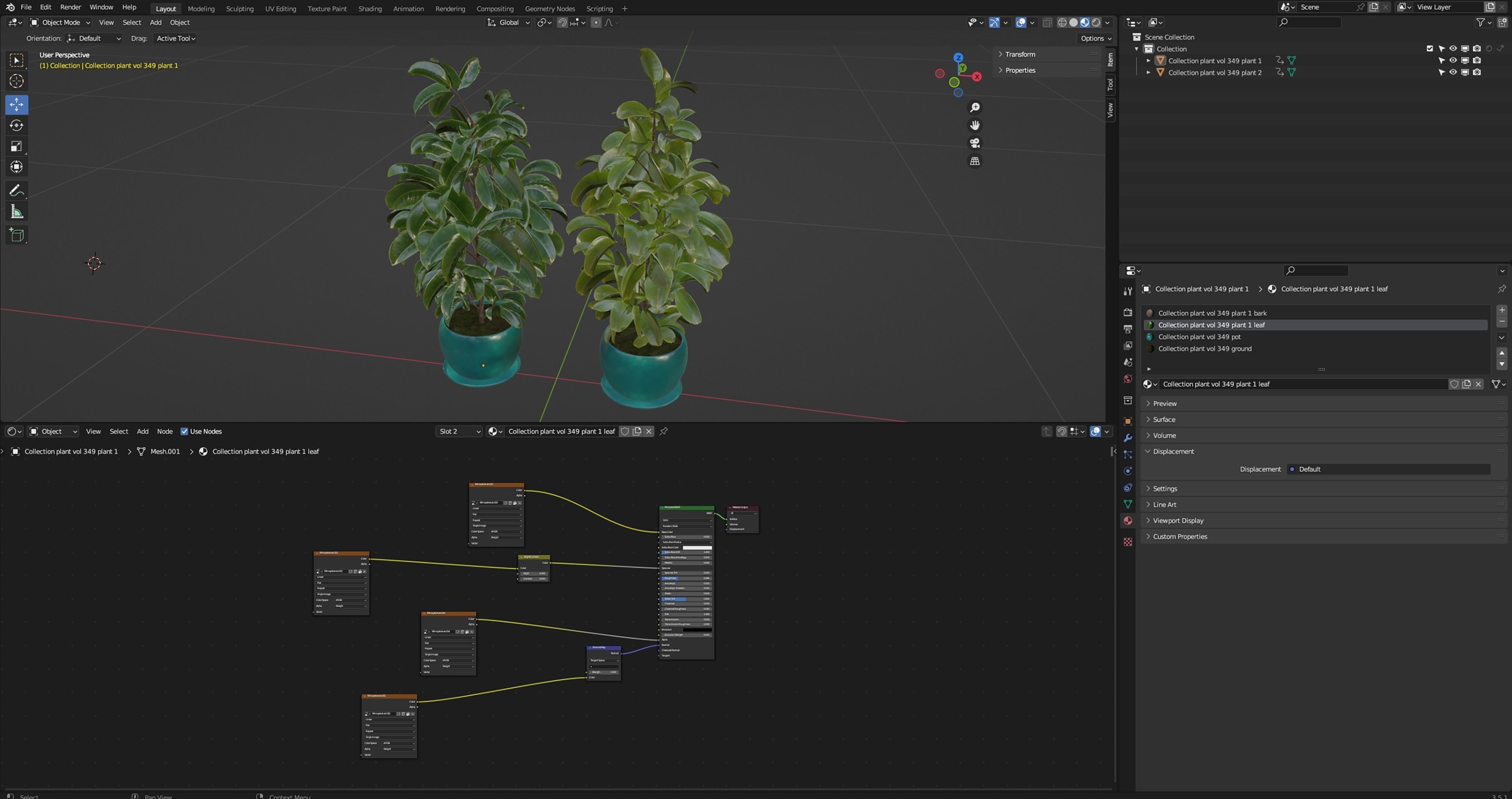Open the Texture properties tab

pyautogui.click(x=1128, y=542)
